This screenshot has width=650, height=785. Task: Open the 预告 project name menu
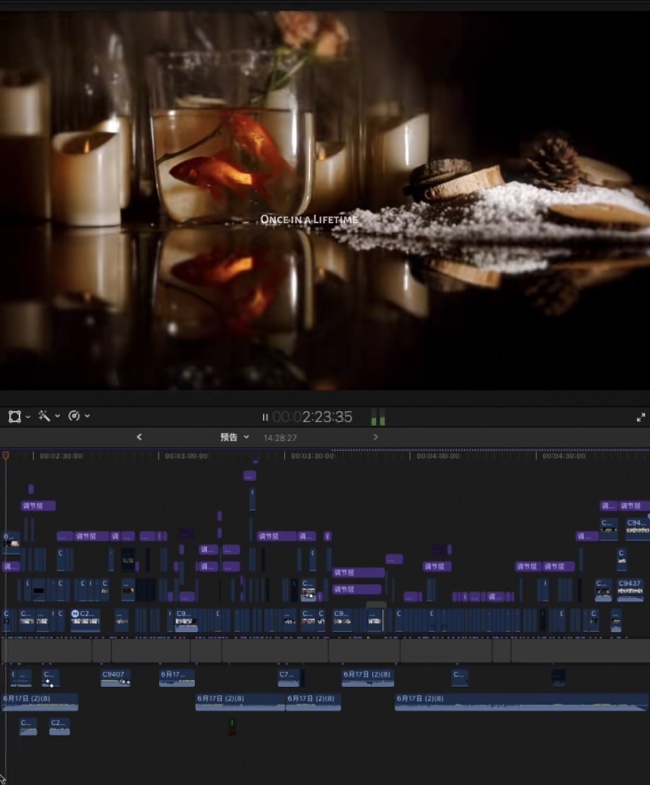[234, 437]
